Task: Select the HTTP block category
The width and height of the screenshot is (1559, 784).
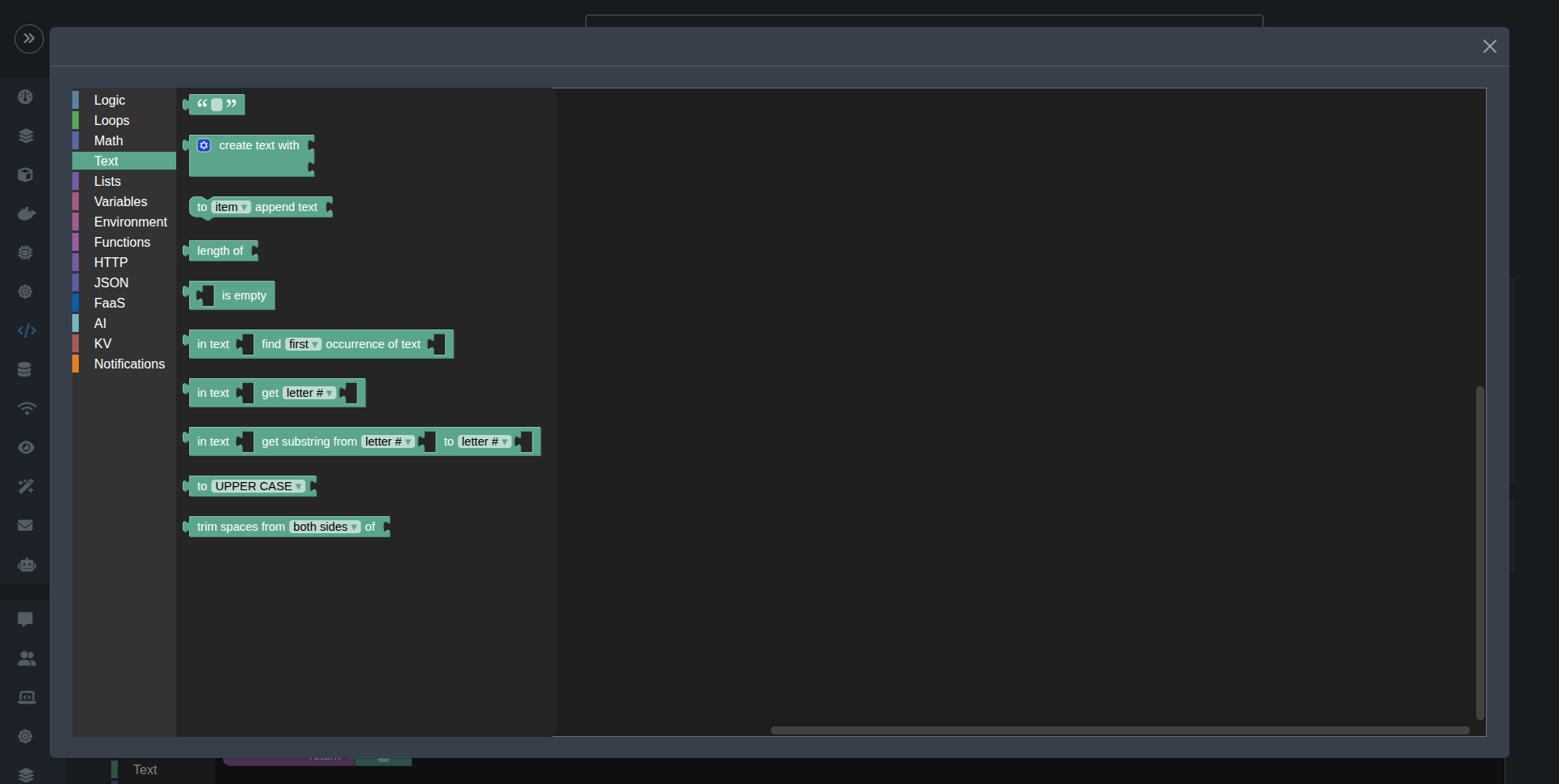Action: (x=124, y=262)
